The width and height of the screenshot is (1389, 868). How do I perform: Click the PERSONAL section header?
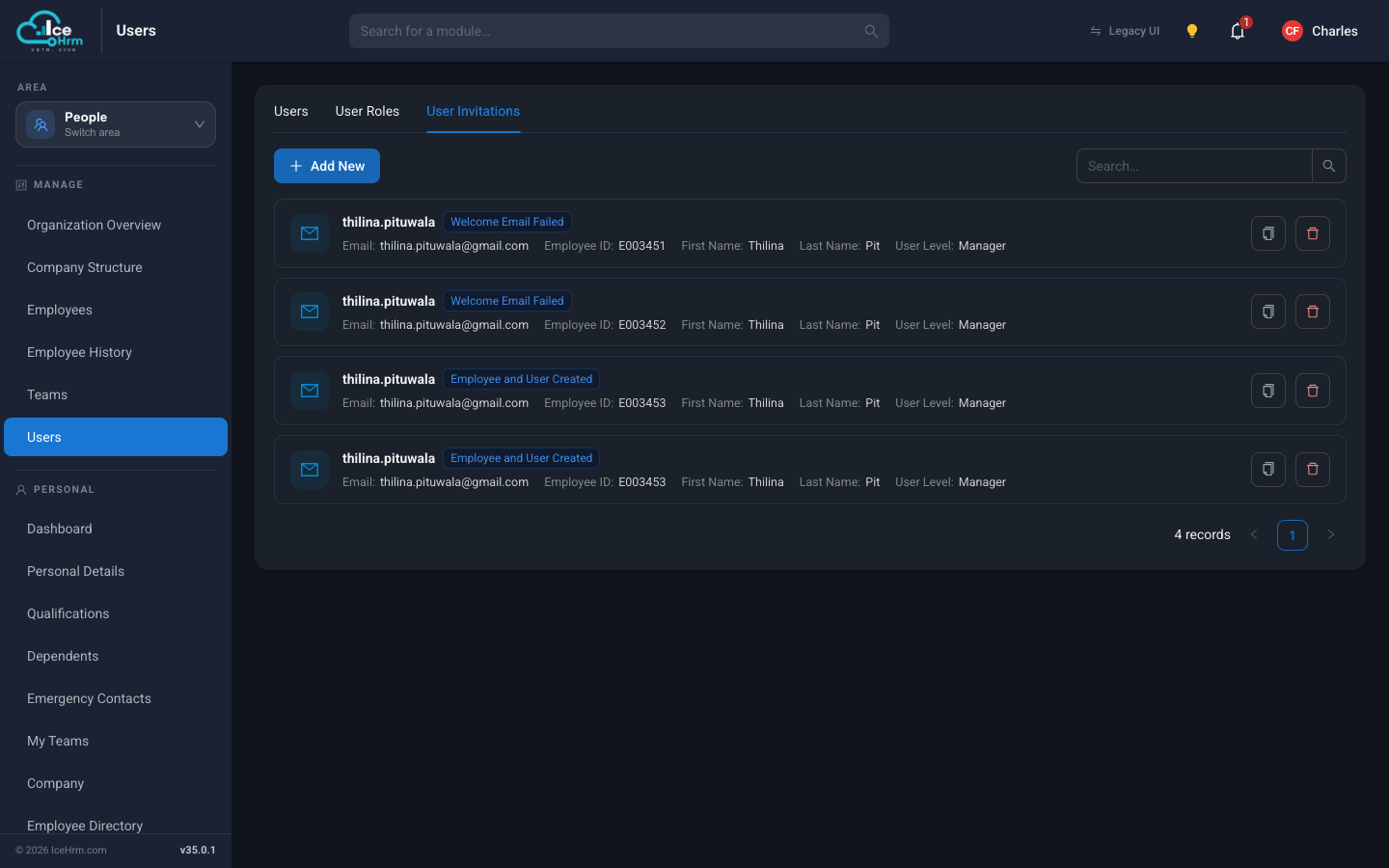[x=64, y=489]
